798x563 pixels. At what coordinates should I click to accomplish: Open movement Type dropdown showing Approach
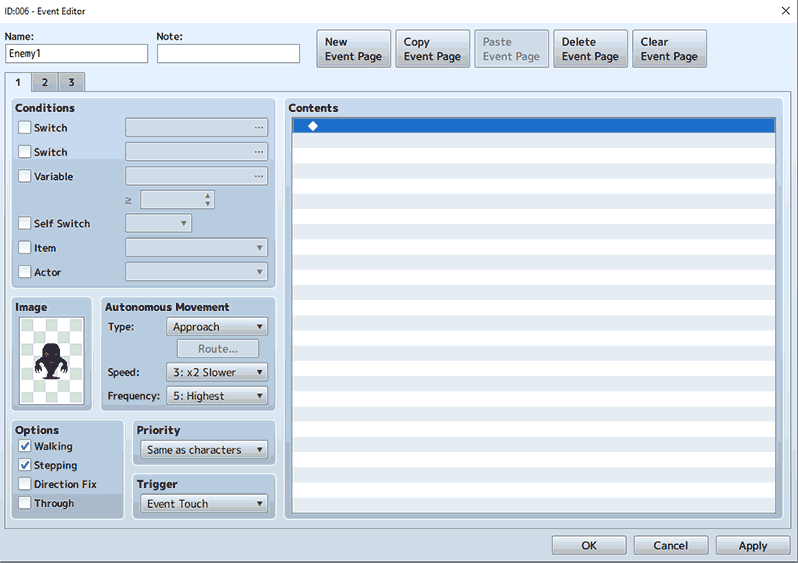coord(217,327)
